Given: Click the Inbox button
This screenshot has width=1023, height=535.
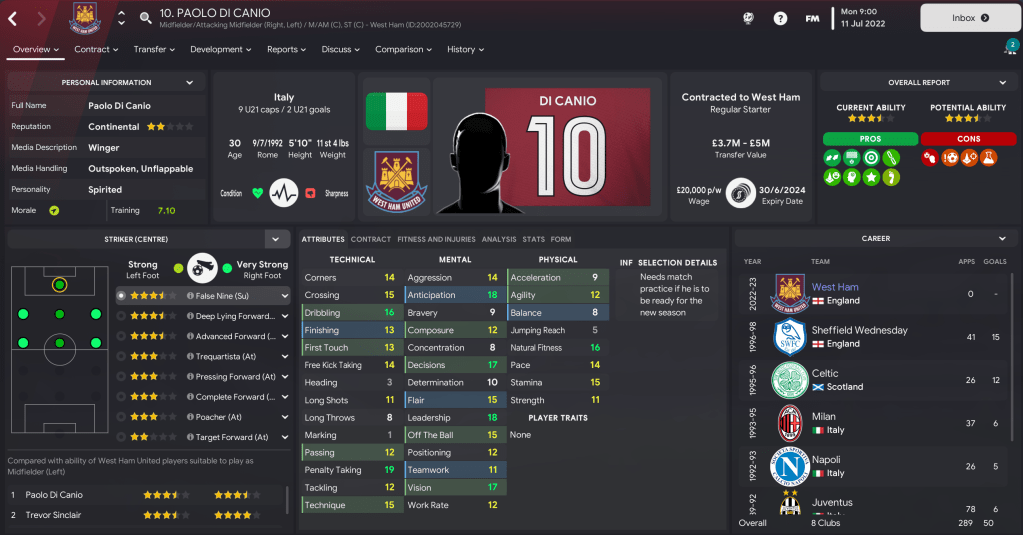Looking at the screenshot, I should [970, 18].
